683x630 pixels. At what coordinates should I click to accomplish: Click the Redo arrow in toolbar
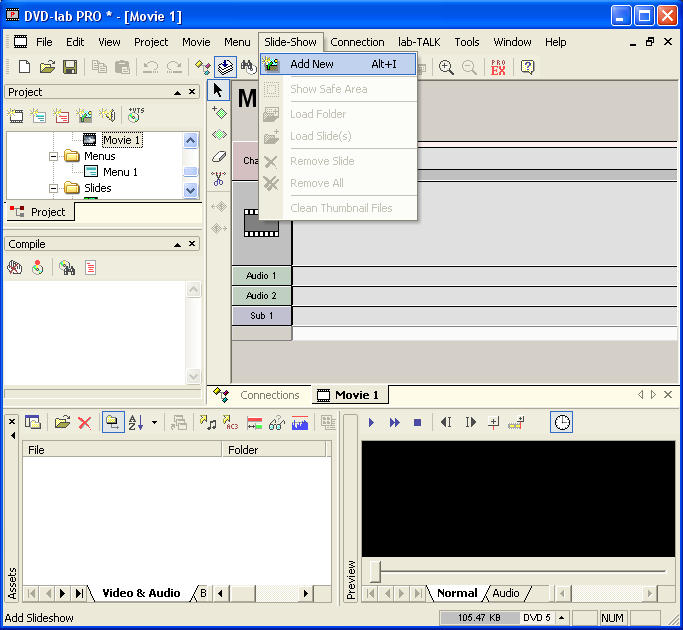point(174,67)
